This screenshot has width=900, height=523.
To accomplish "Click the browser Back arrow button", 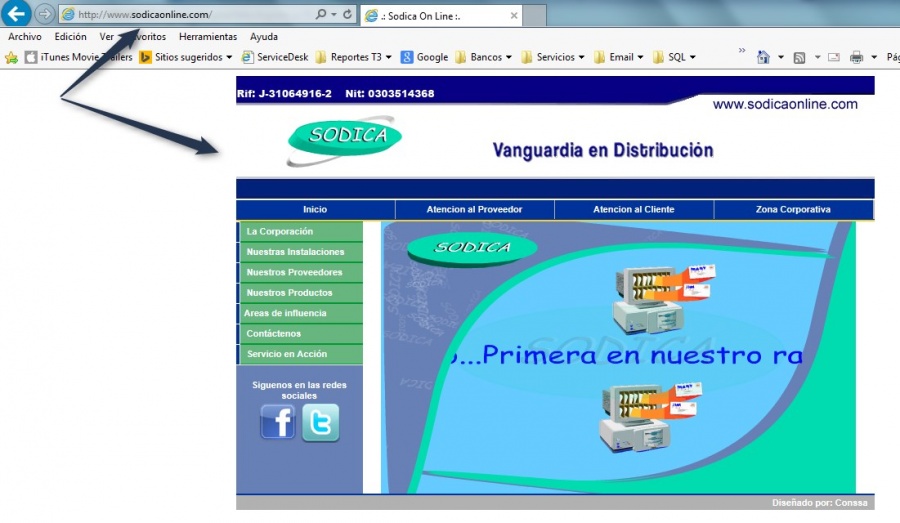I will click(x=16, y=13).
